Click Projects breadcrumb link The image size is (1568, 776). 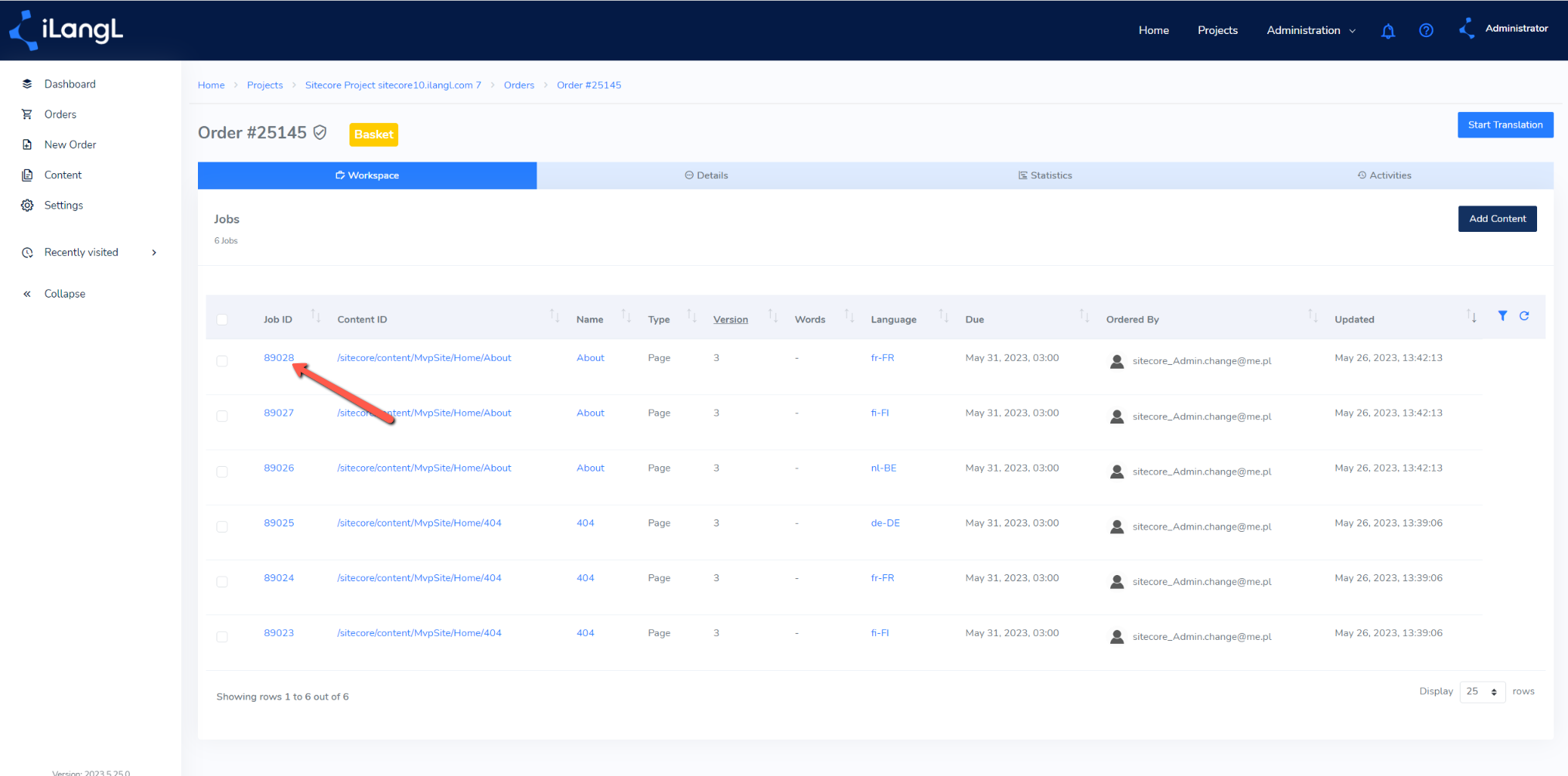coord(265,85)
